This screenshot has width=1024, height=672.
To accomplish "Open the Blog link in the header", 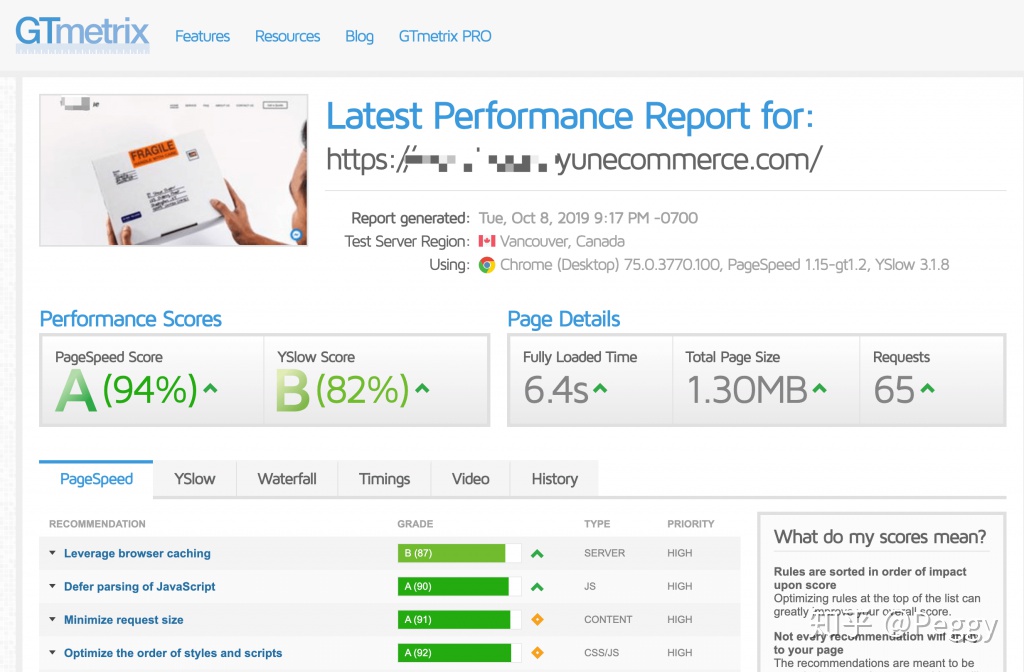I will (x=359, y=36).
